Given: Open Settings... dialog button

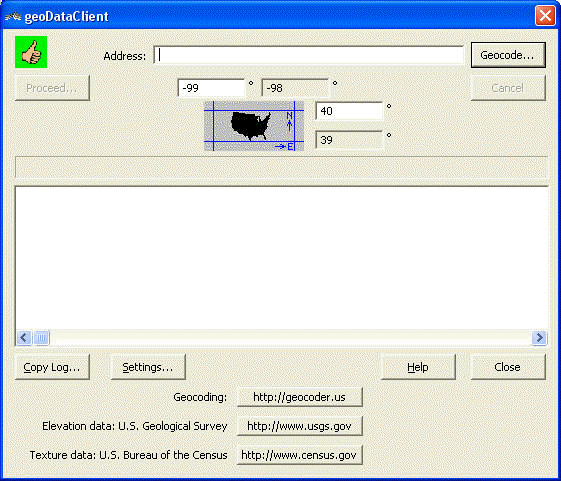Looking at the screenshot, I should coord(148,367).
